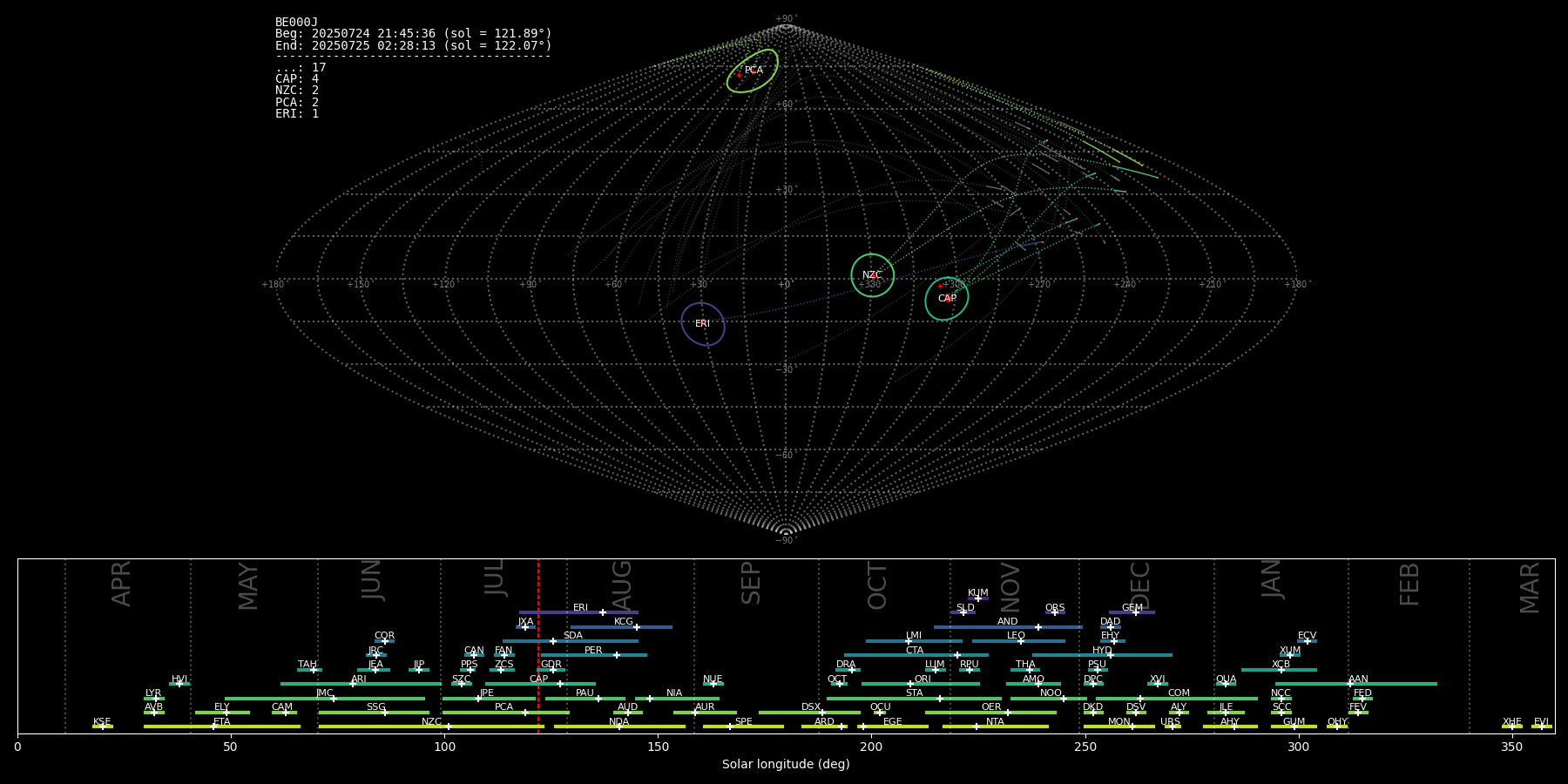Screen dimensions: 1568x784
Task: Click the +210 longitude label on sky map
Action: (1210, 285)
